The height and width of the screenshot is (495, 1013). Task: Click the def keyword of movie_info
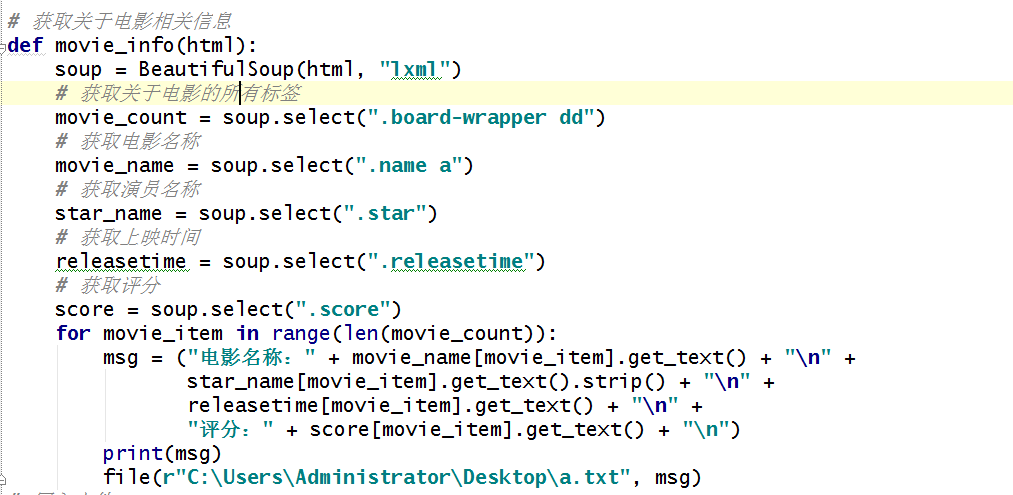click(x=25, y=45)
